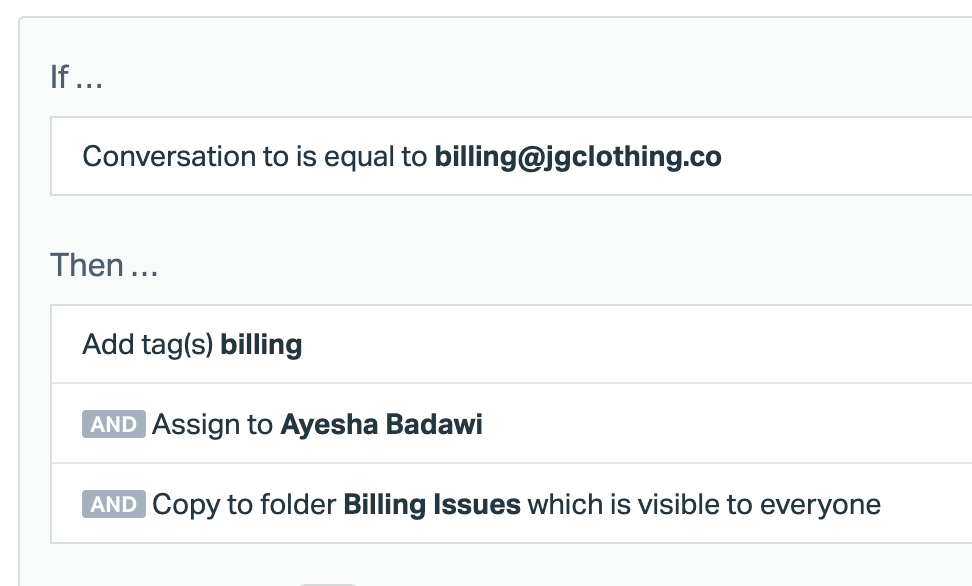Click empty space in the Copy to folder row

[930, 504]
